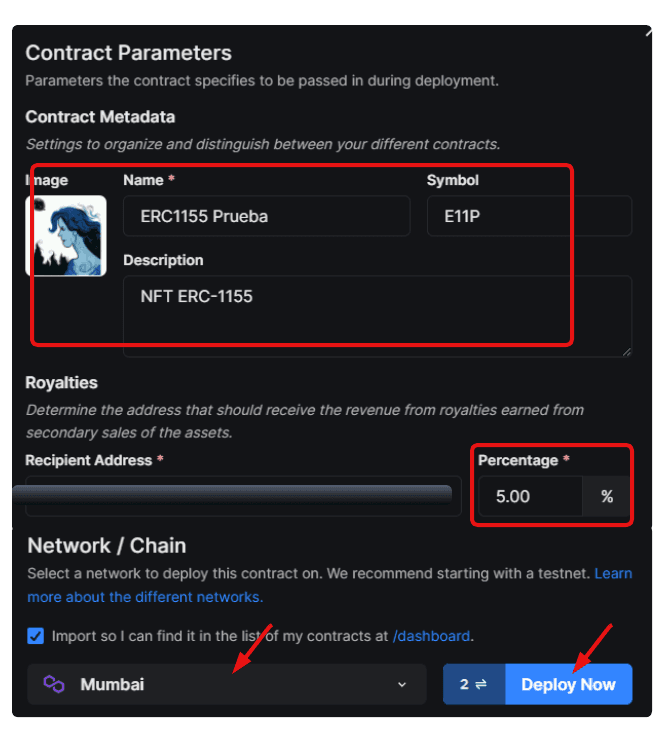This screenshot has height=741, width=668.
Task: Click the percent sign suffix icon
Action: 607,496
